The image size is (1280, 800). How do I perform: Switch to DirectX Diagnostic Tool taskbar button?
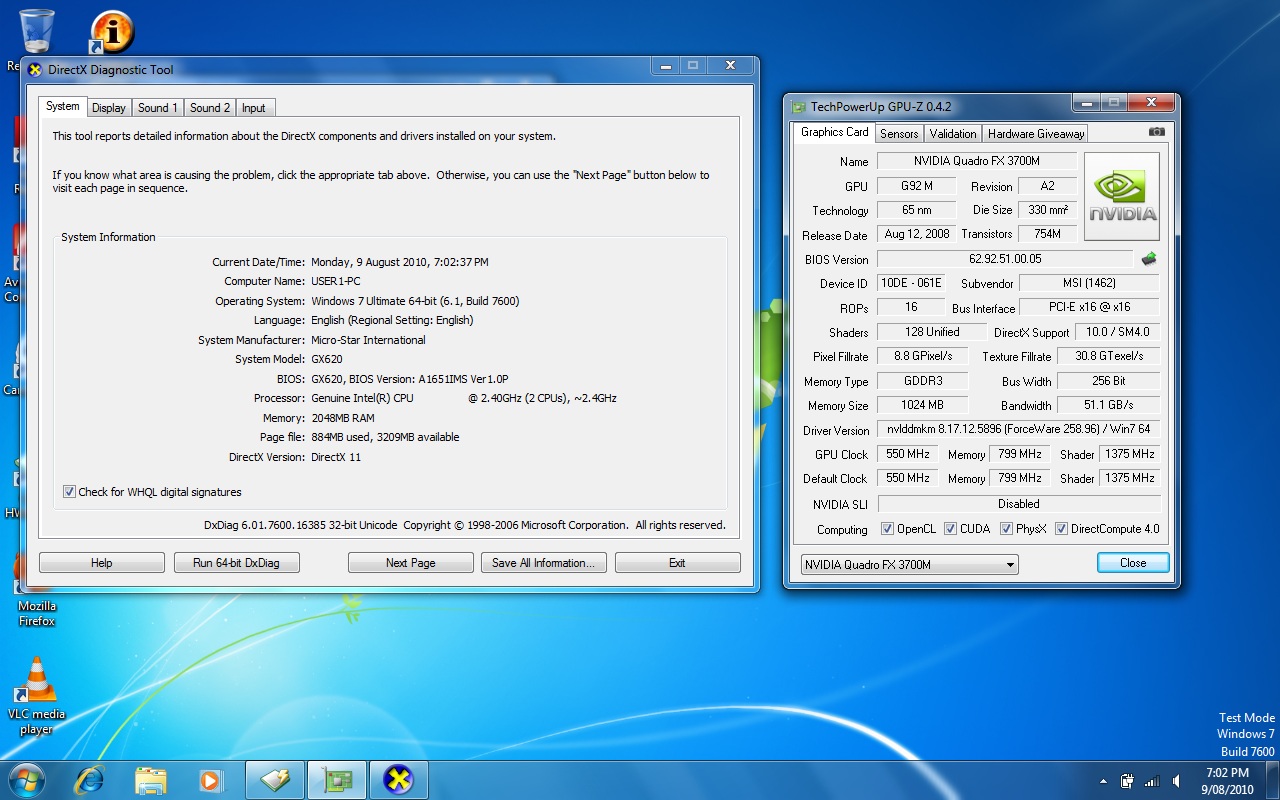[398, 779]
